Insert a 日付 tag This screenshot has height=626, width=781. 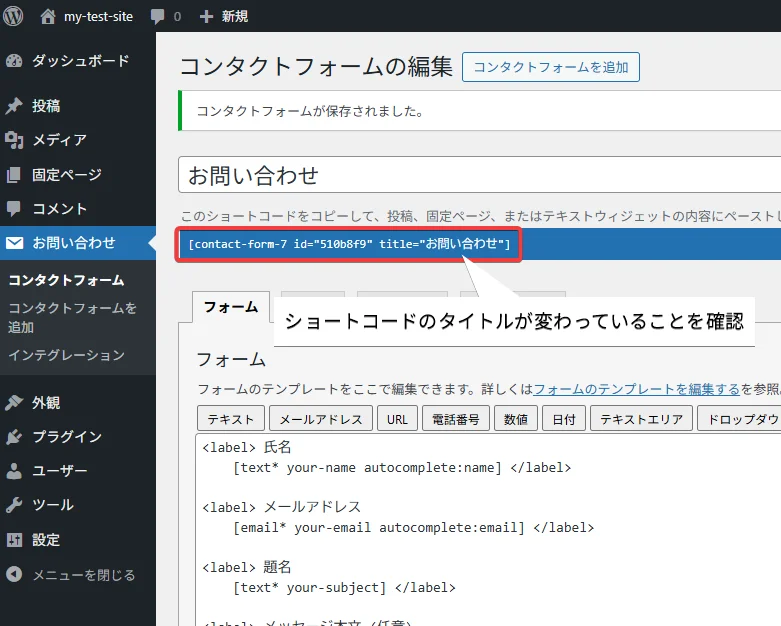click(x=564, y=419)
